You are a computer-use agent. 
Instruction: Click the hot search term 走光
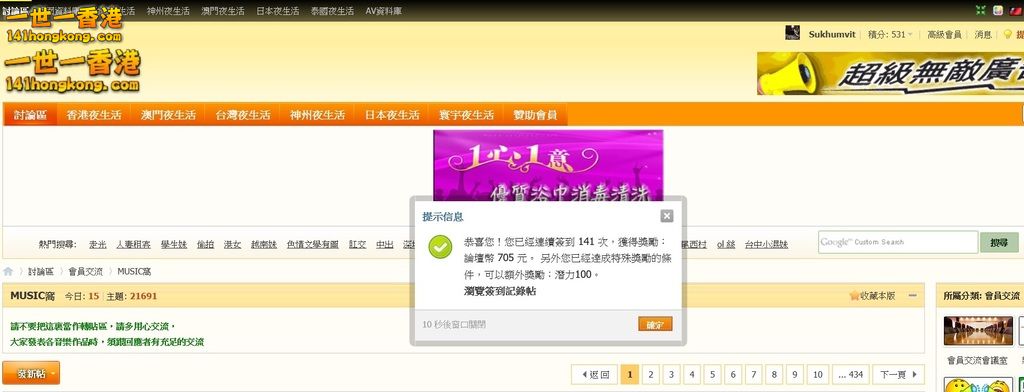(97, 244)
